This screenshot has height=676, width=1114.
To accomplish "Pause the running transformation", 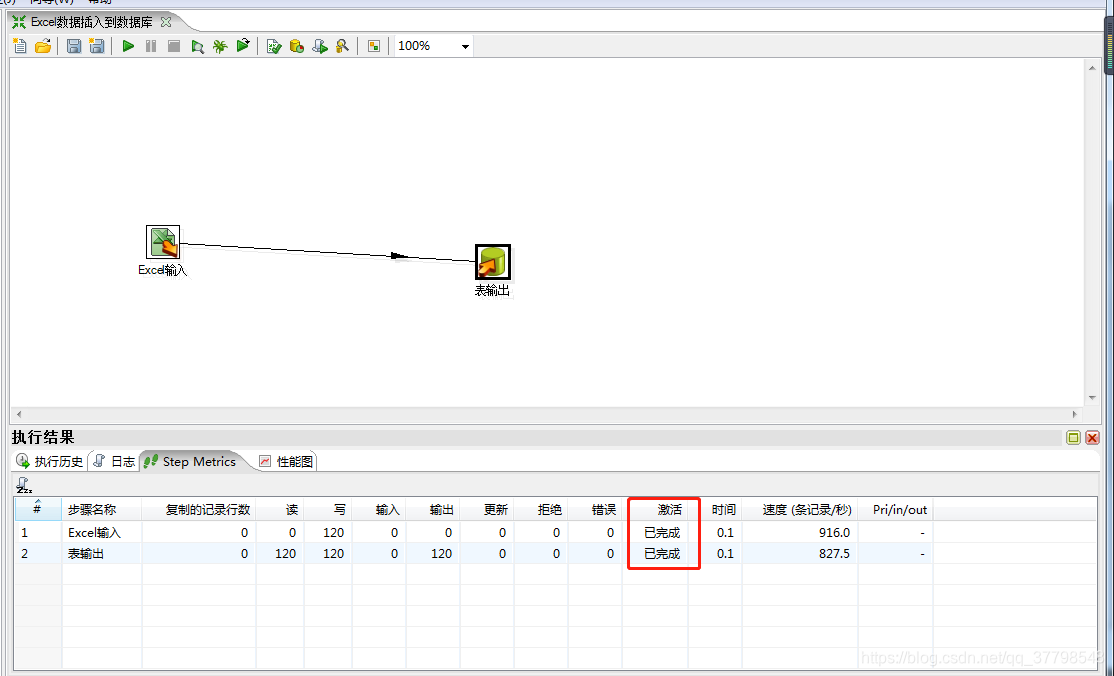I will [151, 46].
